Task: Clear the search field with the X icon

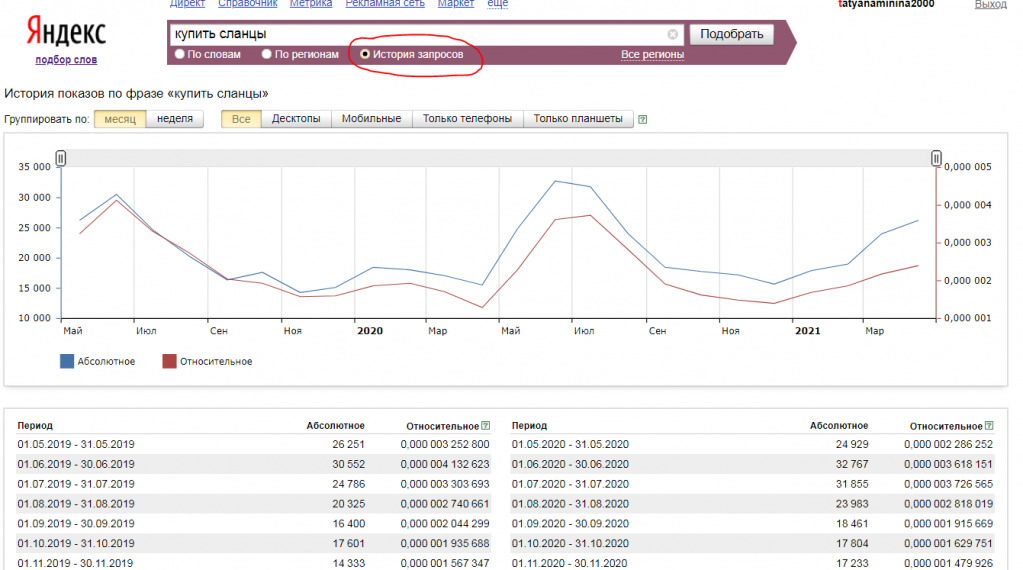Action: point(672,35)
